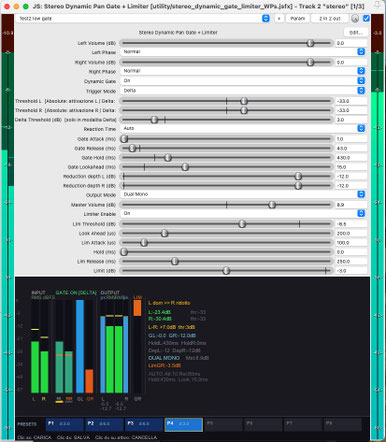Click the Lim Threshold value field
Image resolution: width=386 pixels, height=442 pixels.
[x=351, y=224]
